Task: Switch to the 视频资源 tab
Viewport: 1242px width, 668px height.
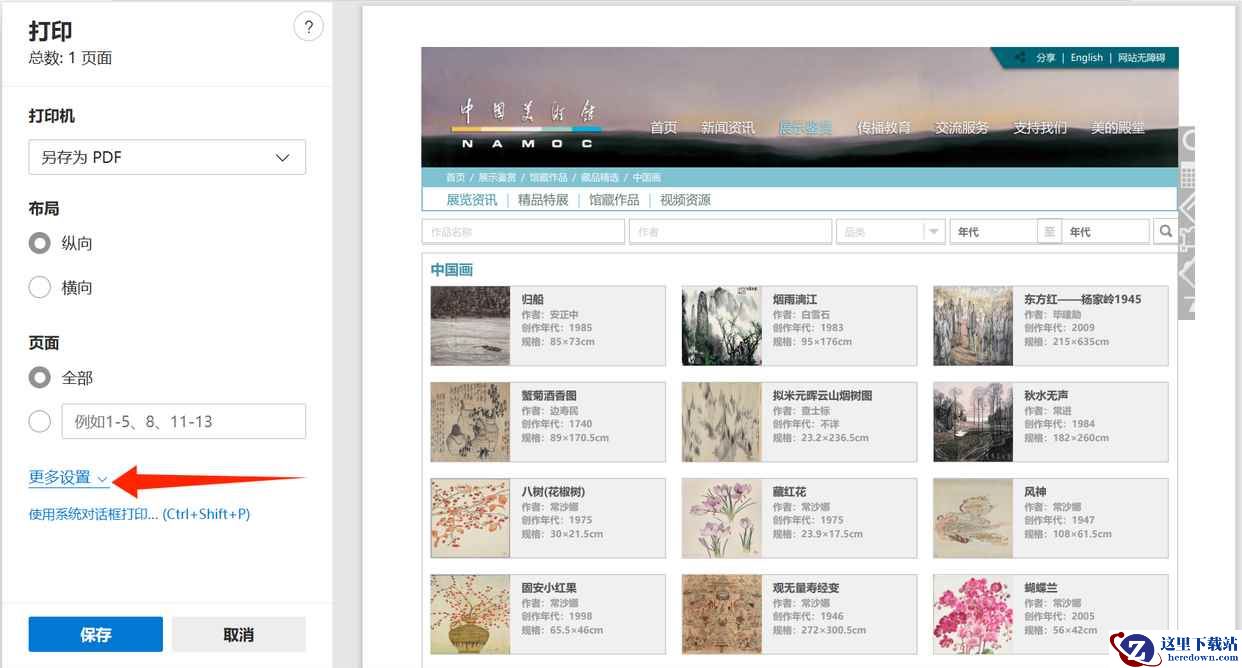Action: click(685, 199)
